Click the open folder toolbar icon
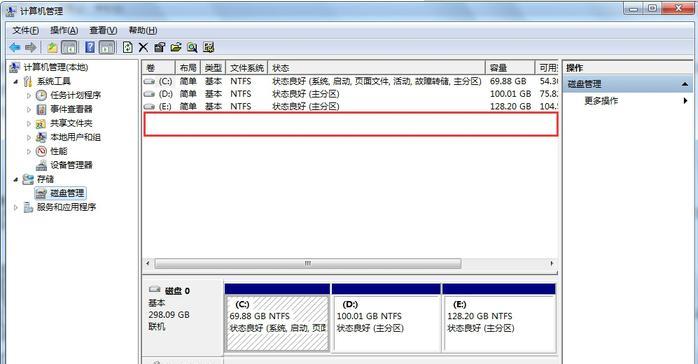 [x=176, y=47]
